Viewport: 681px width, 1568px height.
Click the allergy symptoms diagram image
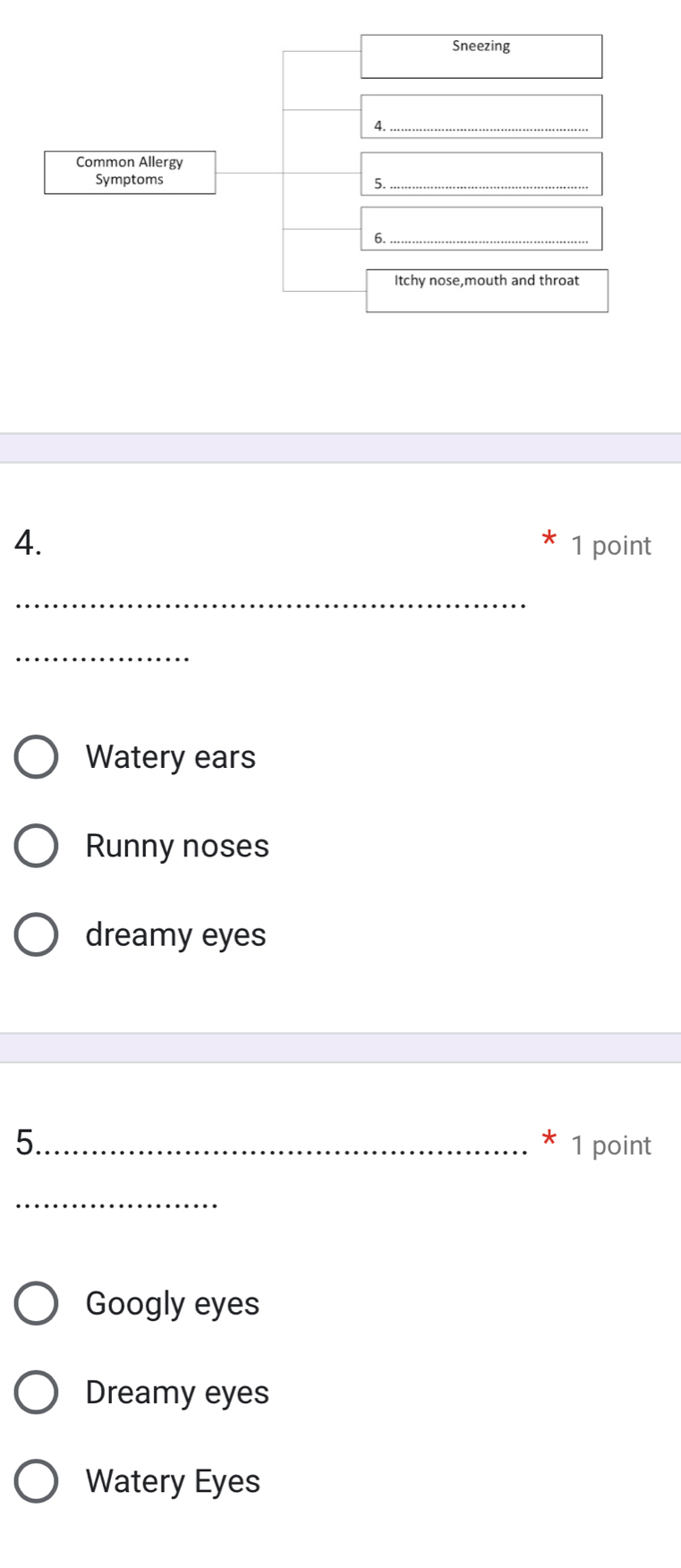click(340, 170)
